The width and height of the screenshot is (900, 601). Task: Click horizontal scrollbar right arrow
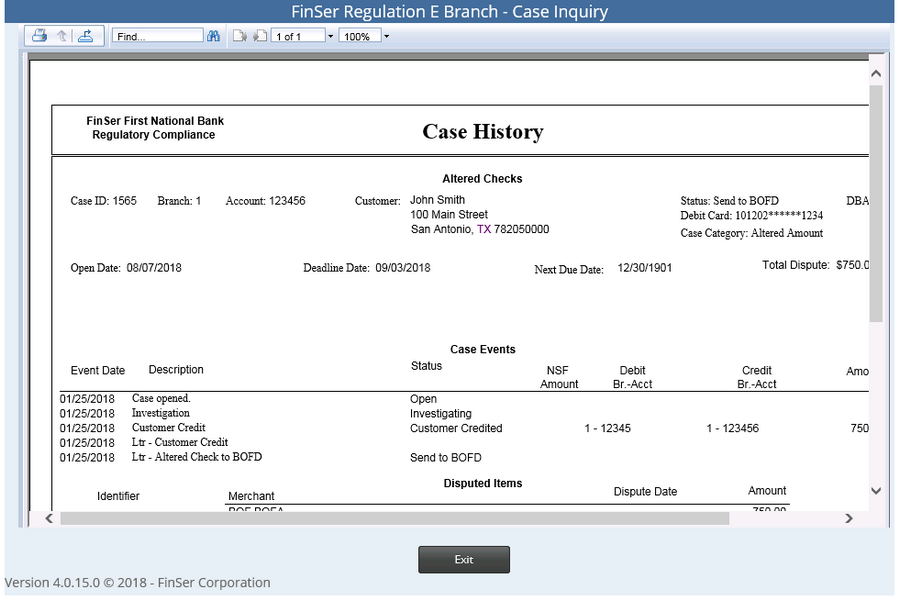(x=849, y=518)
